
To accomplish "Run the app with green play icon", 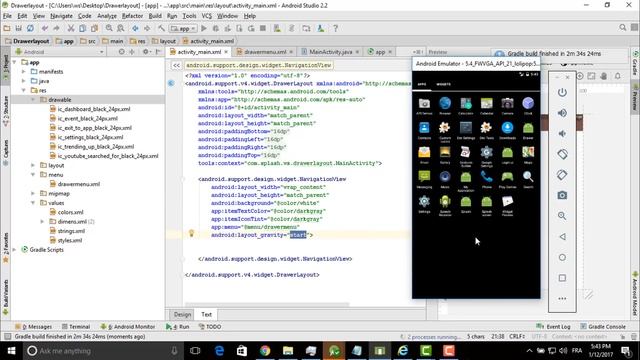I will [204, 28].
